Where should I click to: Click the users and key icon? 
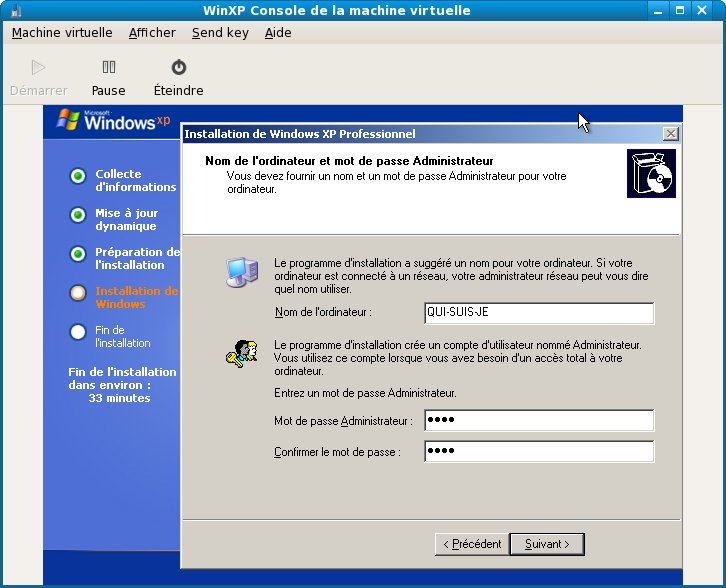point(241,353)
